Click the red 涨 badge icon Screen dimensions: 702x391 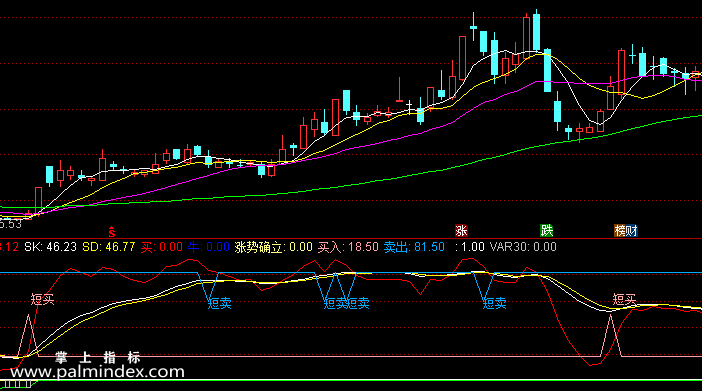[461, 231]
